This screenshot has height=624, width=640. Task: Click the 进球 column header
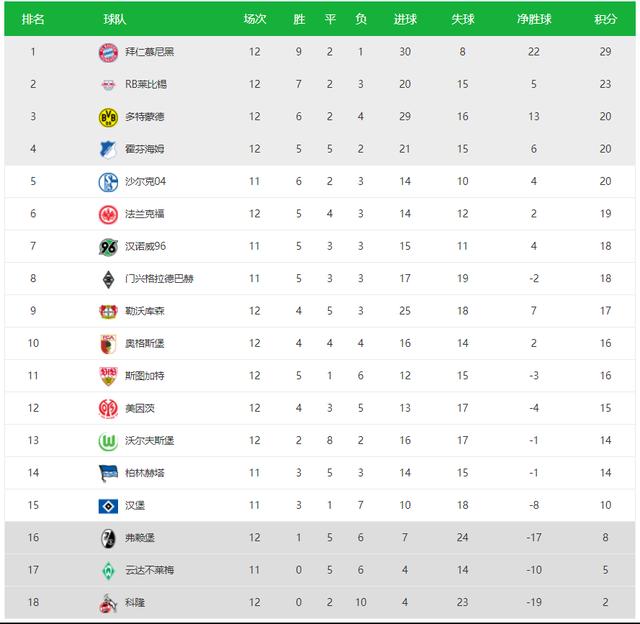coord(405,20)
